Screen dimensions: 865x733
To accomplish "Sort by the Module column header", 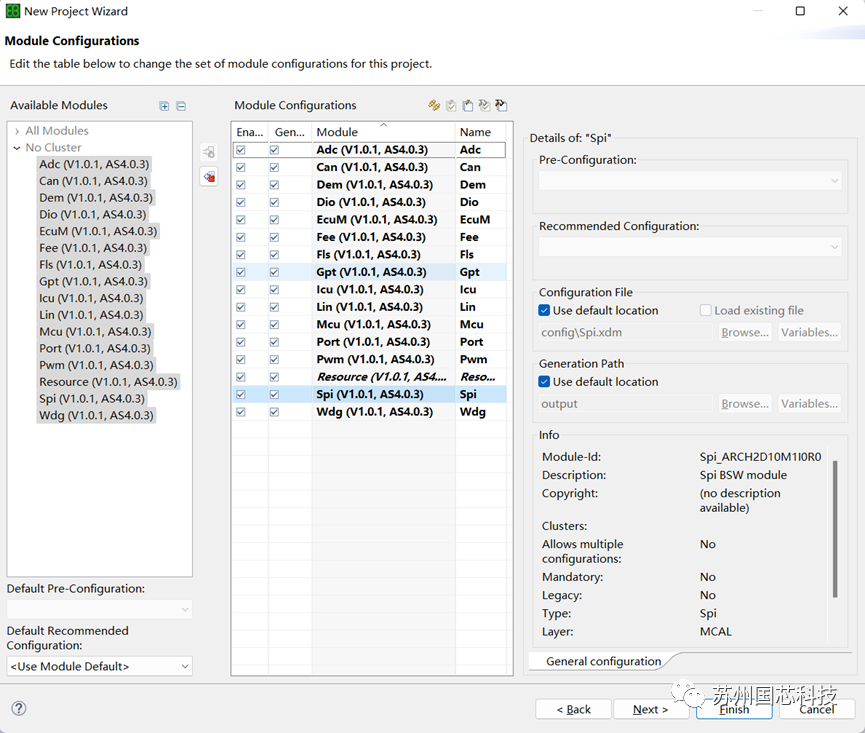I will pyautogui.click(x=383, y=132).
